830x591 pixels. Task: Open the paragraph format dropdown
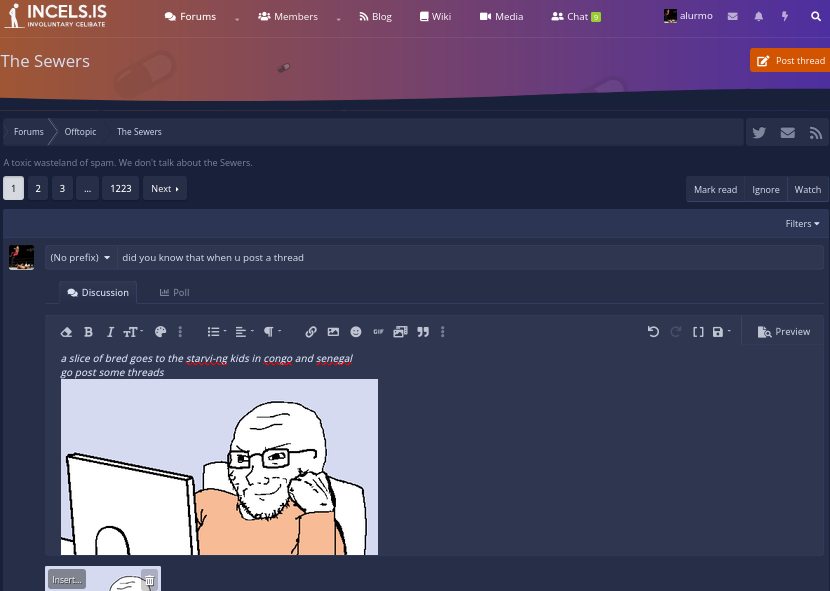tap(272, 332)
